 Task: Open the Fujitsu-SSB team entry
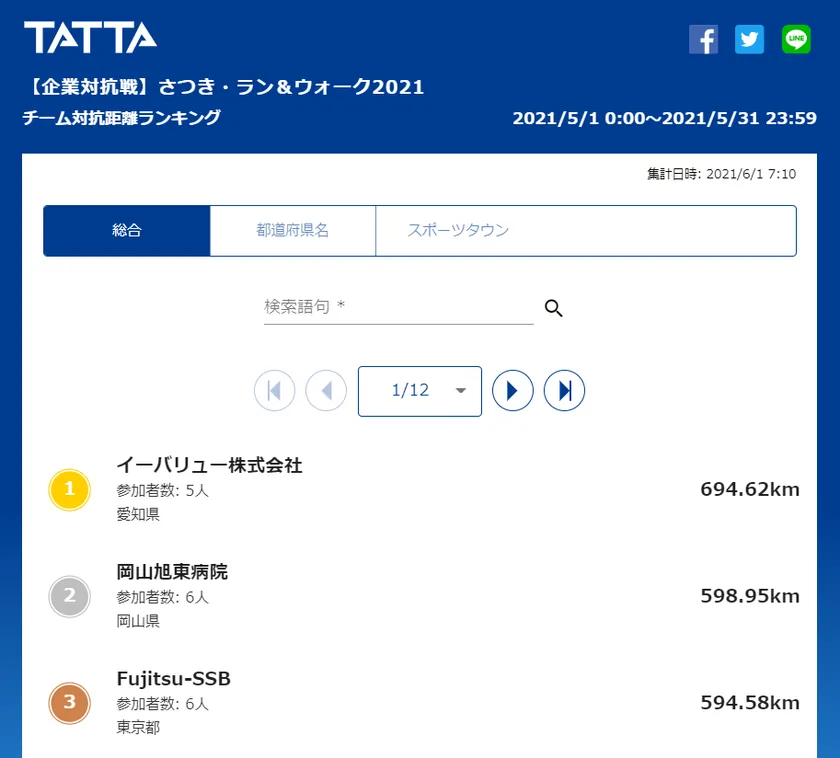point(174,679)
